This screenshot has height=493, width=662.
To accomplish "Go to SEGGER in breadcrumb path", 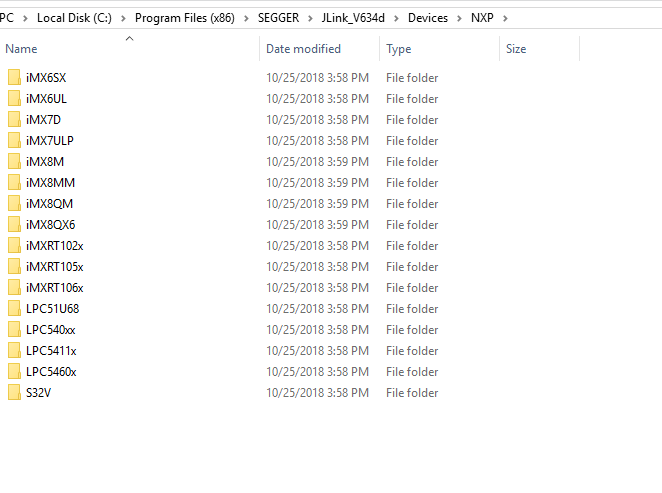I will [x=278, y=18].
